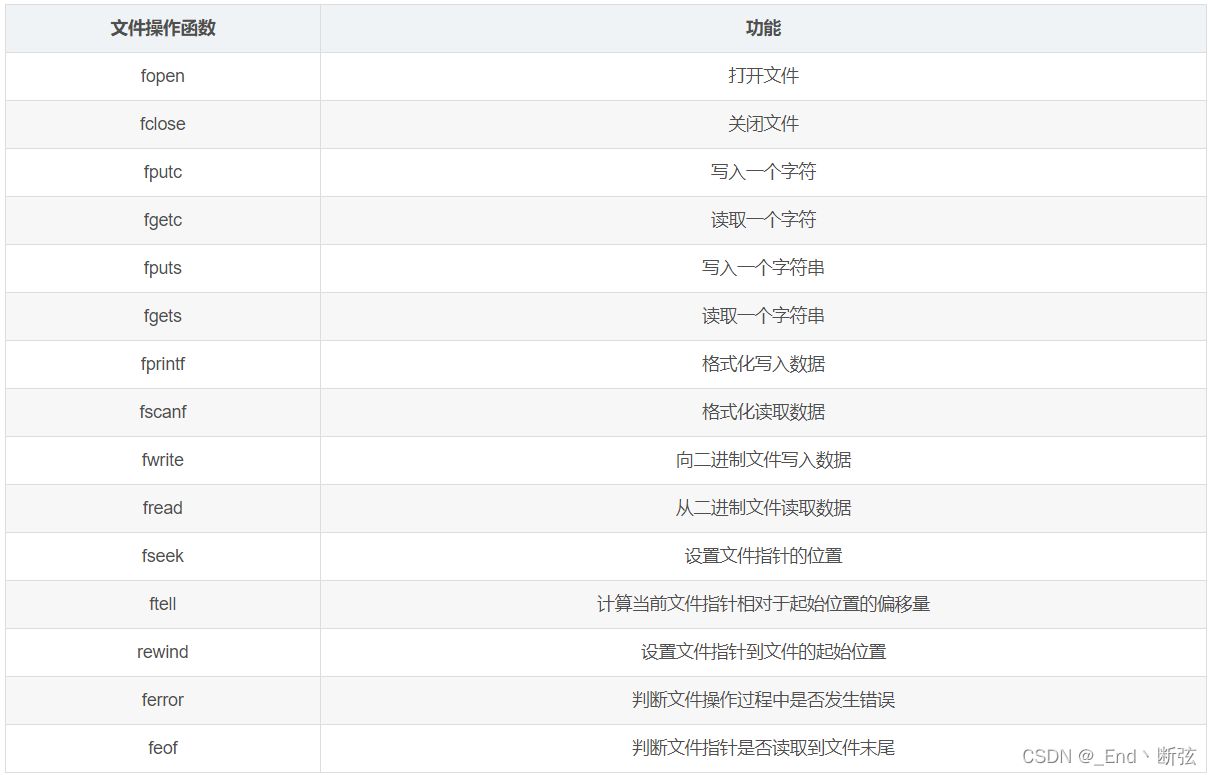
Task: Click the 关闭文件 description text
Action: [x=763, y=124]
